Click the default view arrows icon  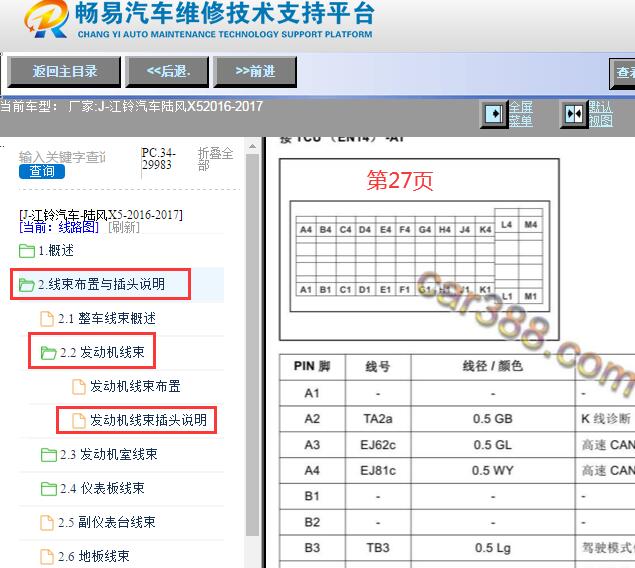(x=574, y=114)
